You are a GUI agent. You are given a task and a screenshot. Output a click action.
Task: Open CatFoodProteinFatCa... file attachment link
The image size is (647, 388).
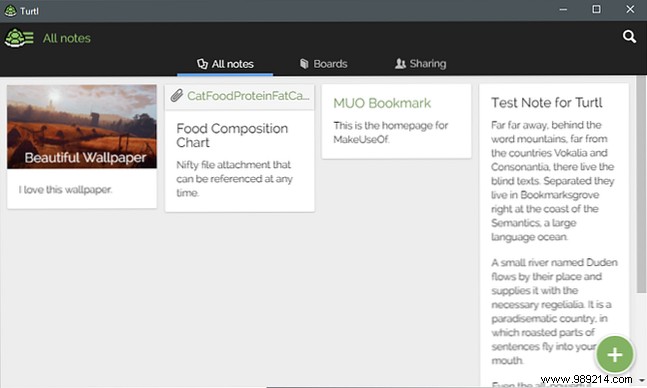coord(248,96)
